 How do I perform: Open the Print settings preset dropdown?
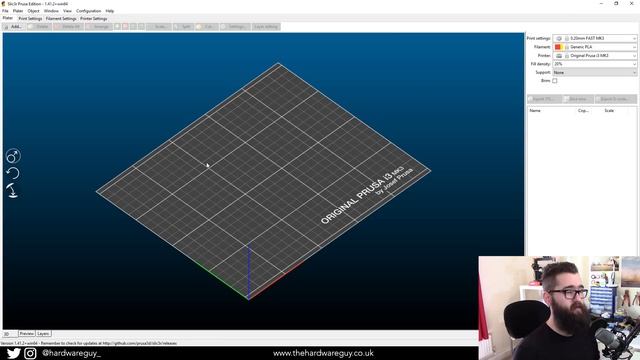pyautogui.click(x=595, y=38)
